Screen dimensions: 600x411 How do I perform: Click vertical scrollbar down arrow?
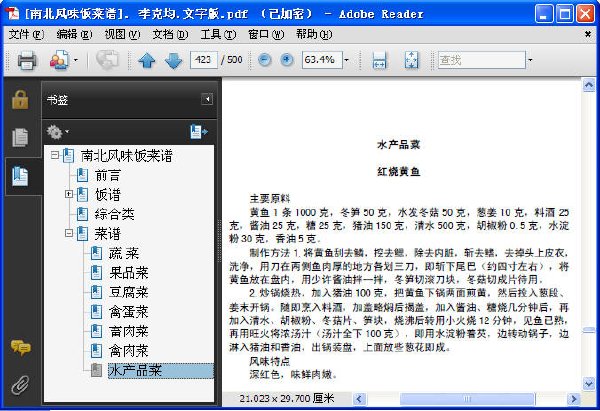pos(589,383)
